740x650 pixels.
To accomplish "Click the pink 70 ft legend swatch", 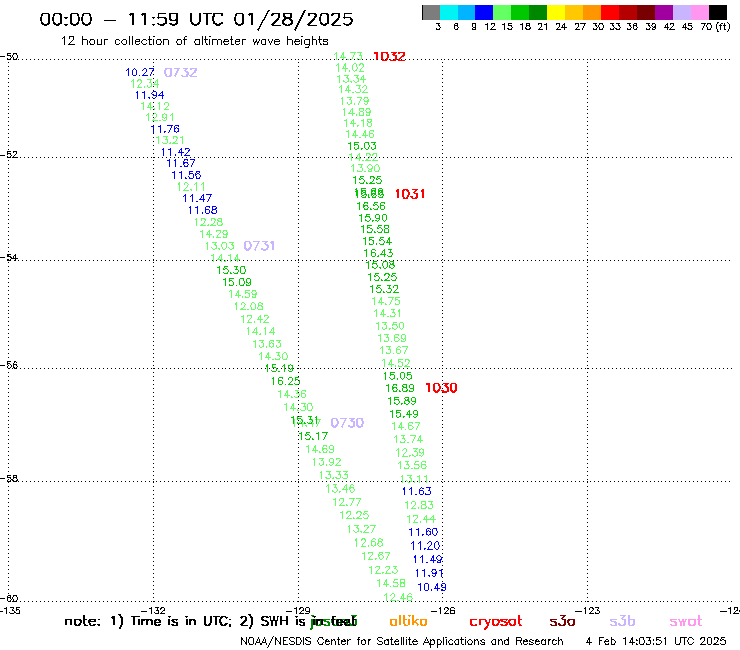I will [x=699, y=12].
